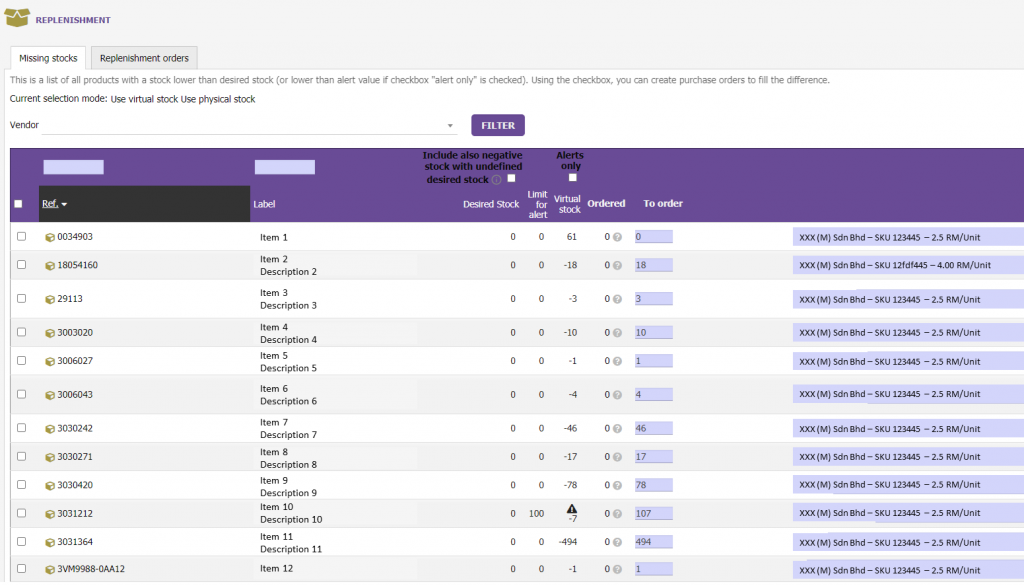Switch to the Replenishment orders tab
This screenshot has width=1024, height=586.
[x=143, y=59]
